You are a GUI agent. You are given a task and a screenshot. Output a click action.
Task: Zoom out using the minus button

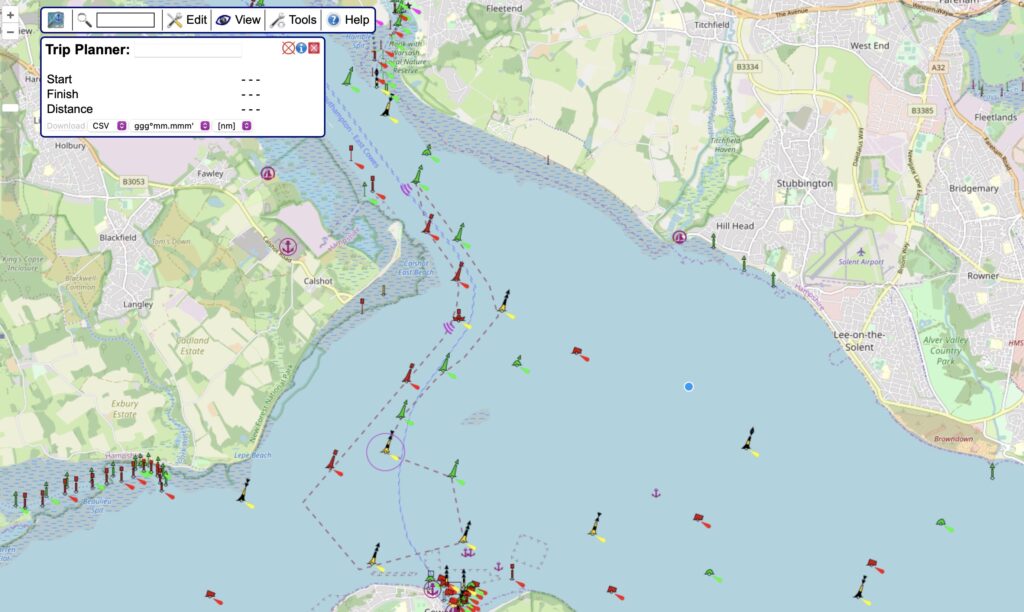coord(10,31)
